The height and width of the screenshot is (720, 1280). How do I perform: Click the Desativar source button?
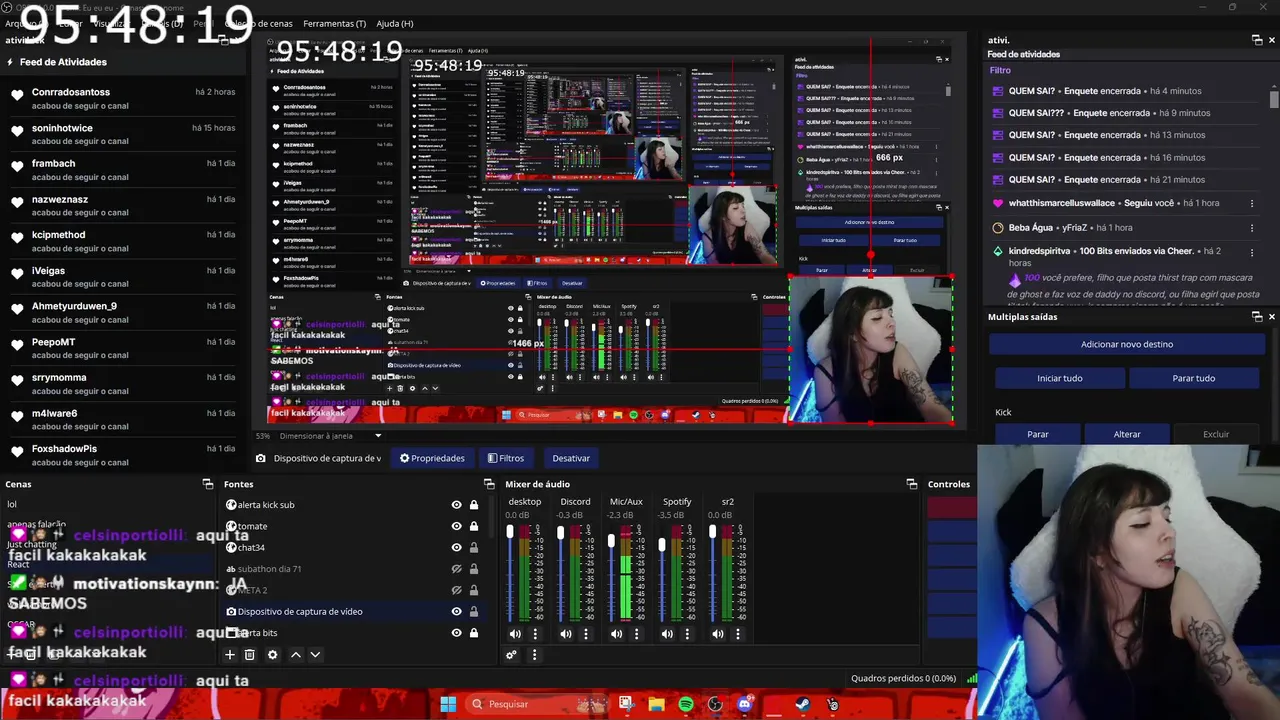point(571,458)
